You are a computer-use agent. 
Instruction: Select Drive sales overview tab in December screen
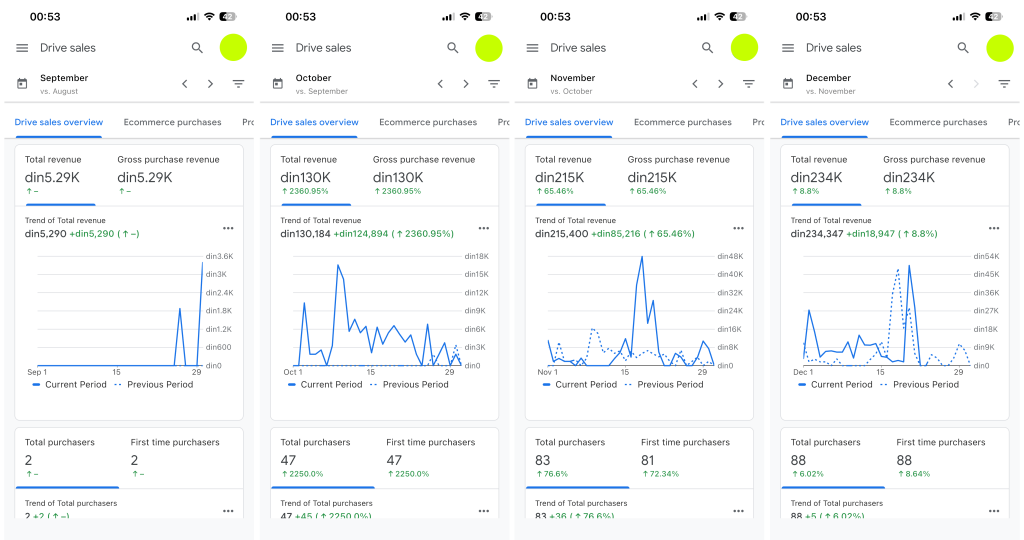point(824,122)
